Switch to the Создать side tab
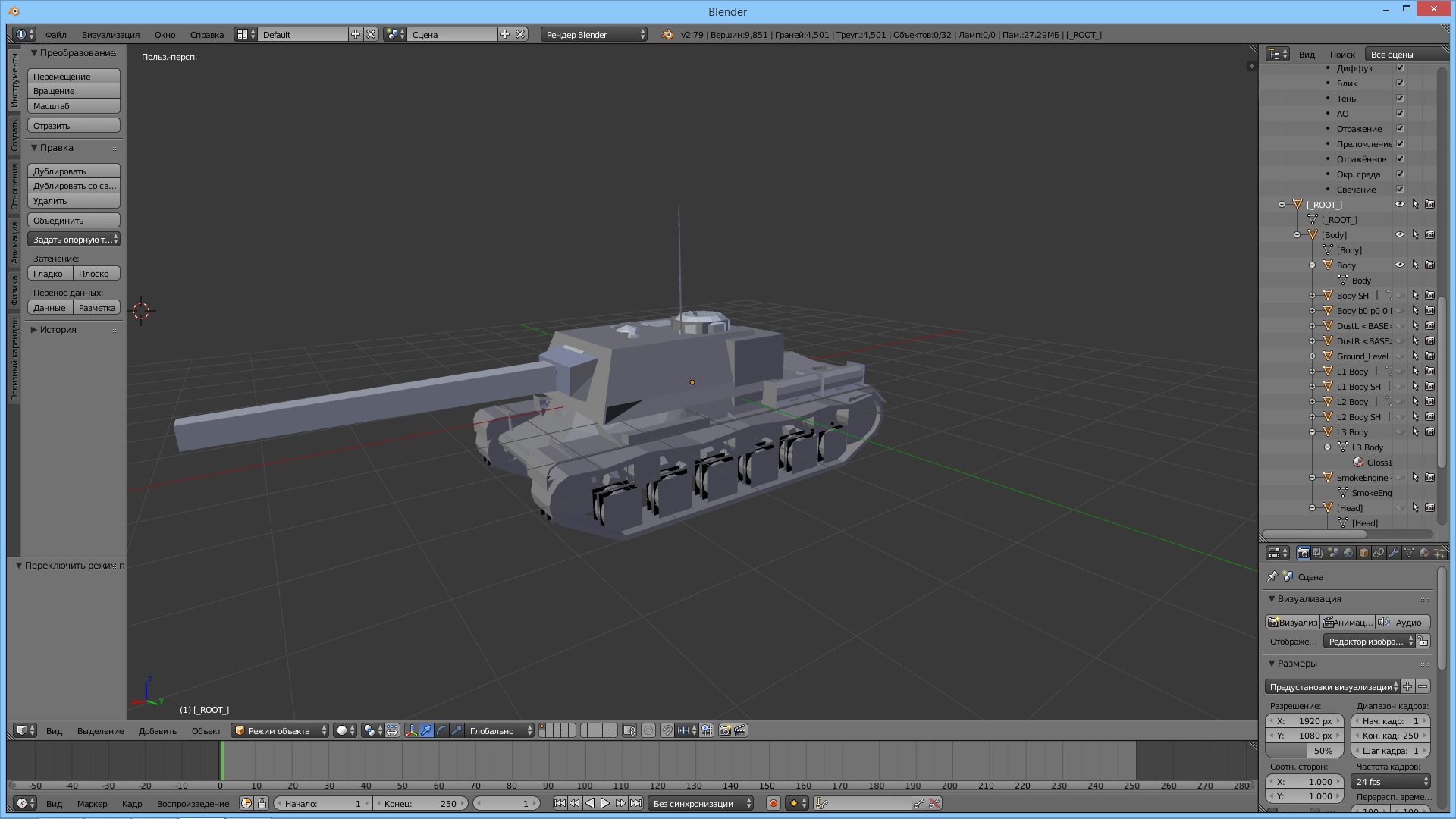Image resolution: width=1456 pixels, height=819 pixels. click(14, 136)
